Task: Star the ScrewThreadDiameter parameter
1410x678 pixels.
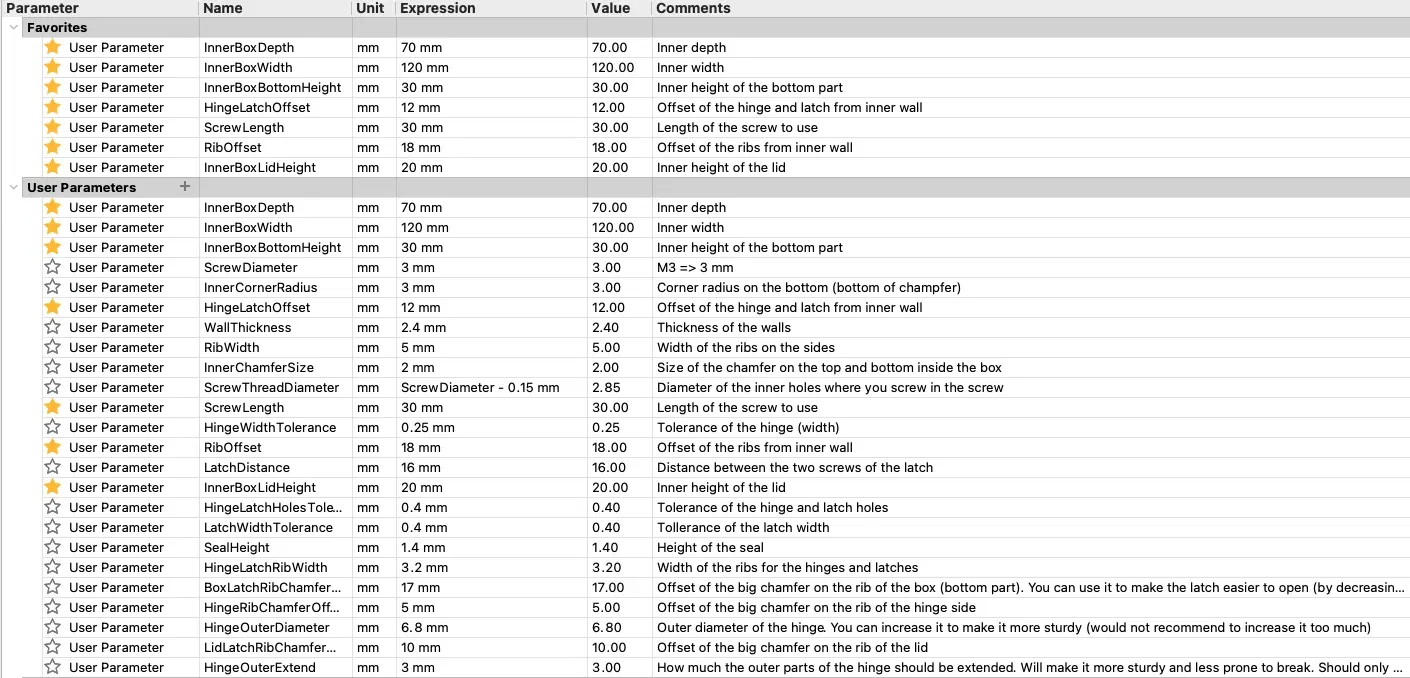Action: pos(53,387)
